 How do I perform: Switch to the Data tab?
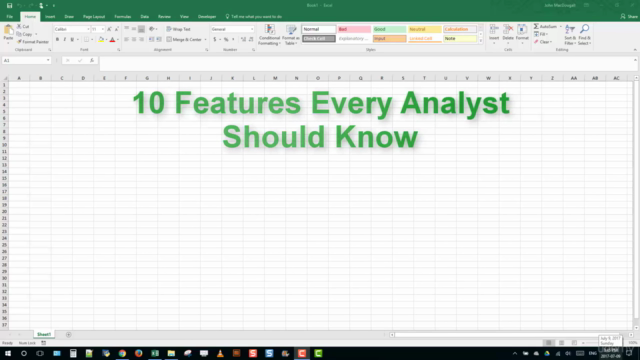(144, 17)
